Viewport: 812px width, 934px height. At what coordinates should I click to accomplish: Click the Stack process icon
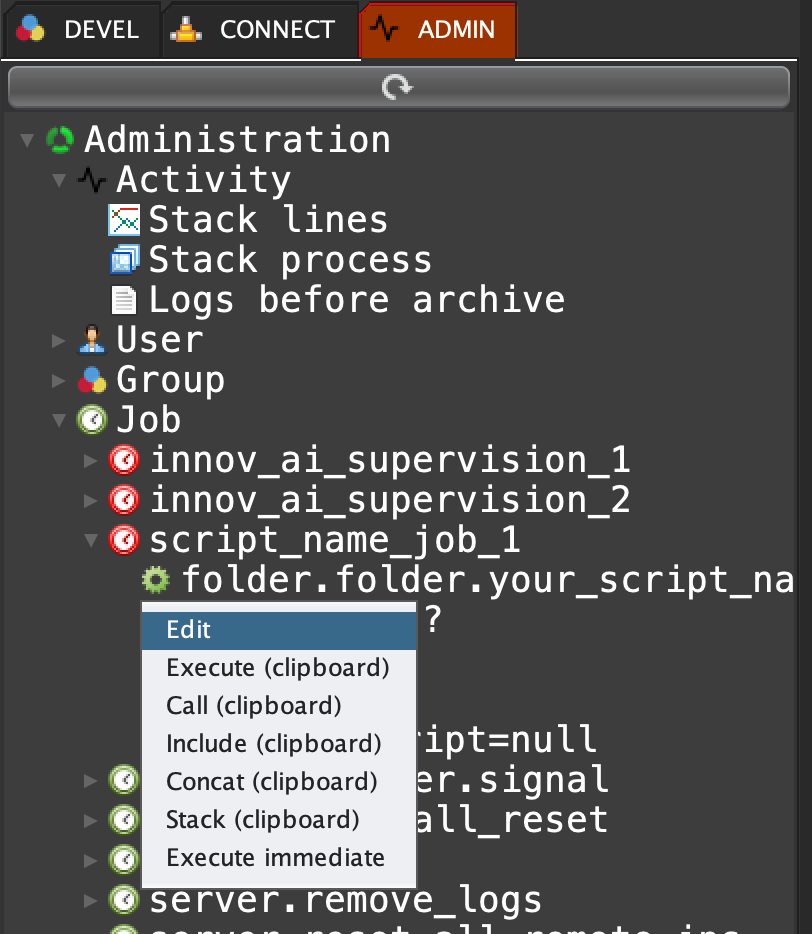[x=124, y=260]
